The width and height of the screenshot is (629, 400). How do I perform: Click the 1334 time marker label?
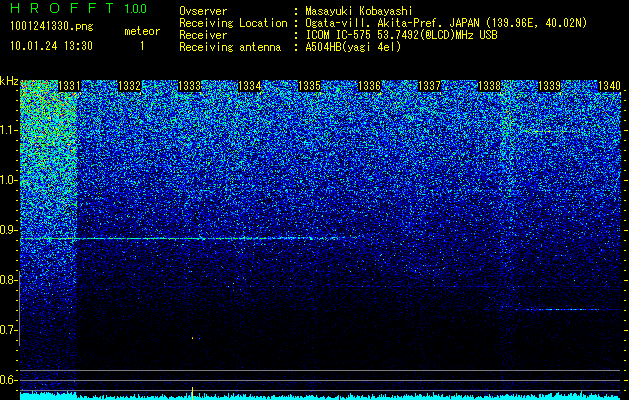pos(250,86)
